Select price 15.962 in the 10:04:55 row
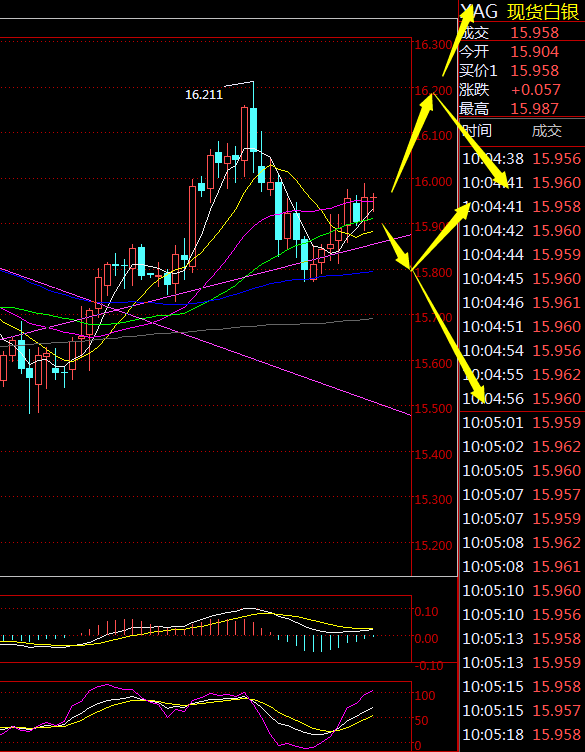 pos(557,375)
